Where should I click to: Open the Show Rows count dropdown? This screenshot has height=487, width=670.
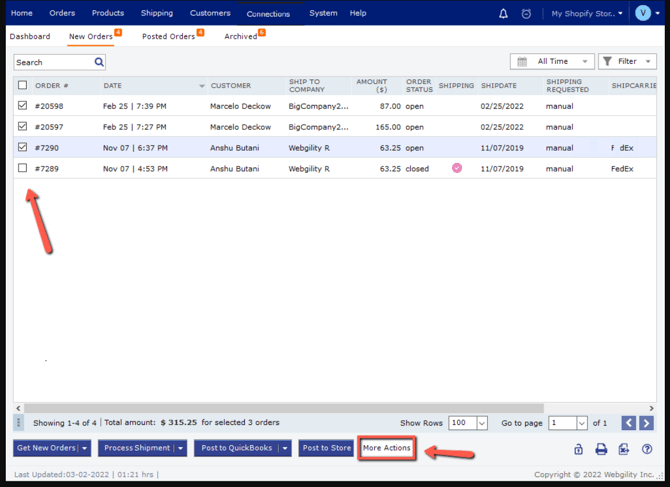click(x=468, y=423)
